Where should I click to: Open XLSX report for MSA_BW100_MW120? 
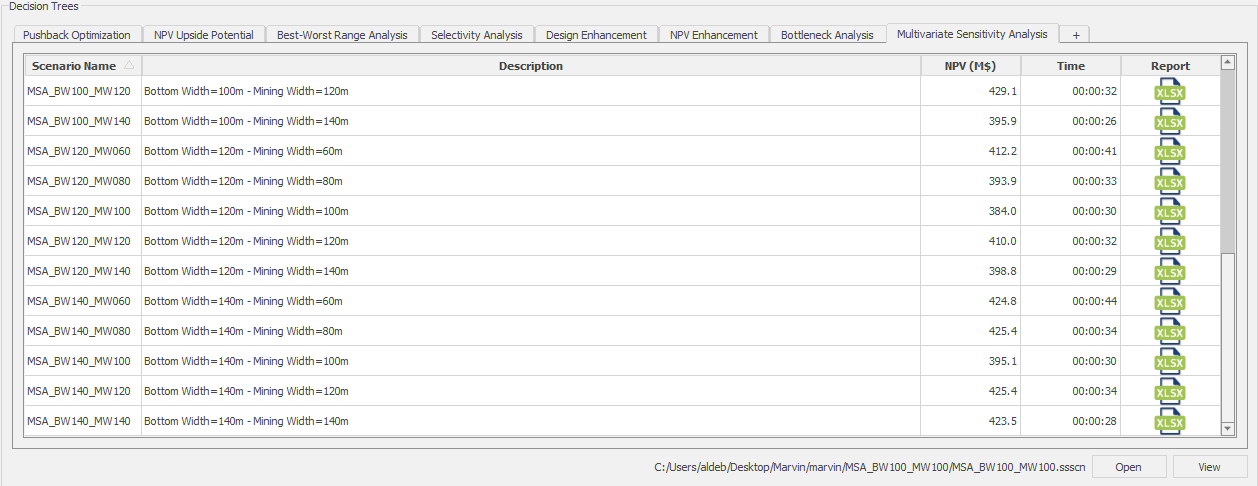1169,92
